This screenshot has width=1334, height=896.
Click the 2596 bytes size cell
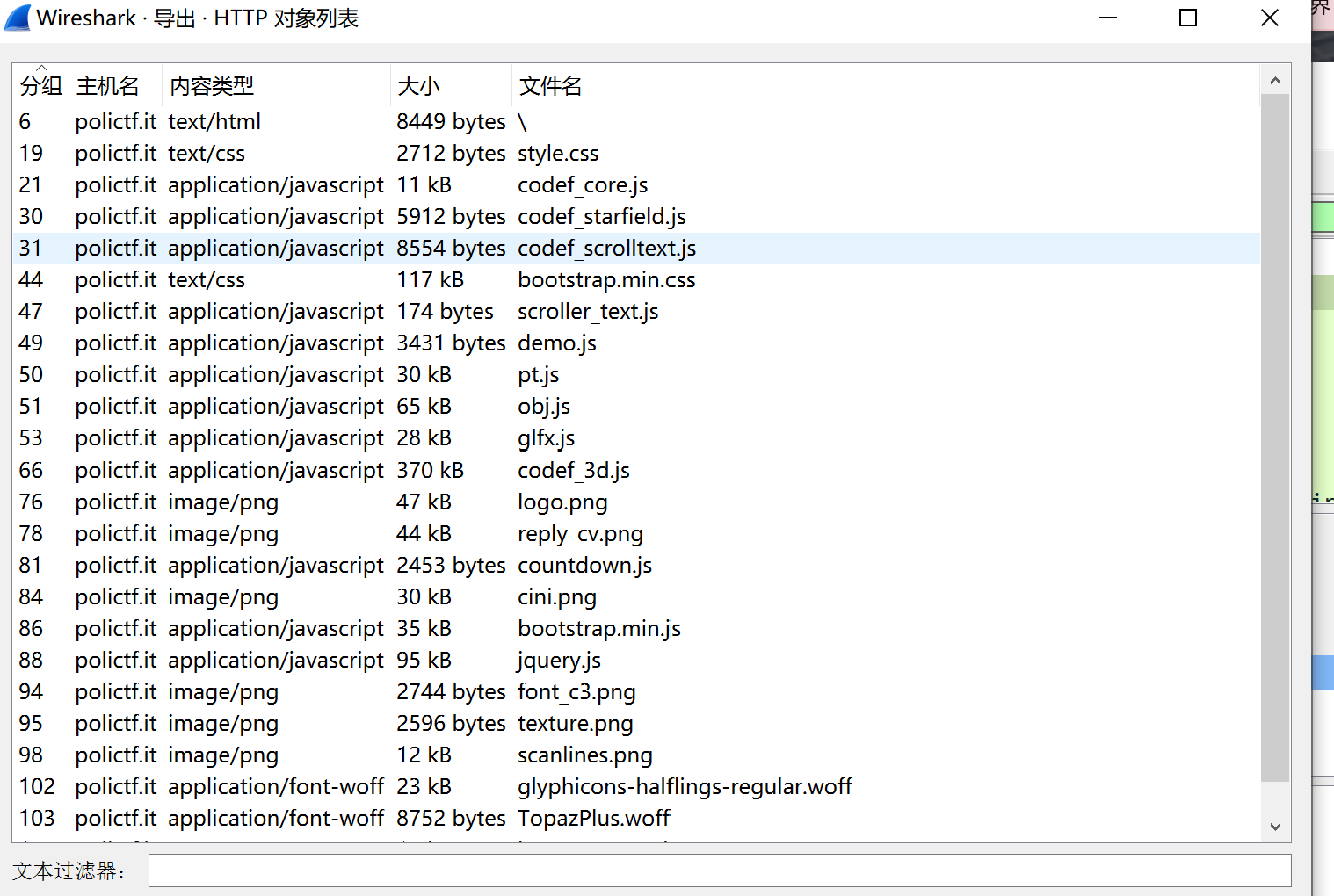pos(451,724)
